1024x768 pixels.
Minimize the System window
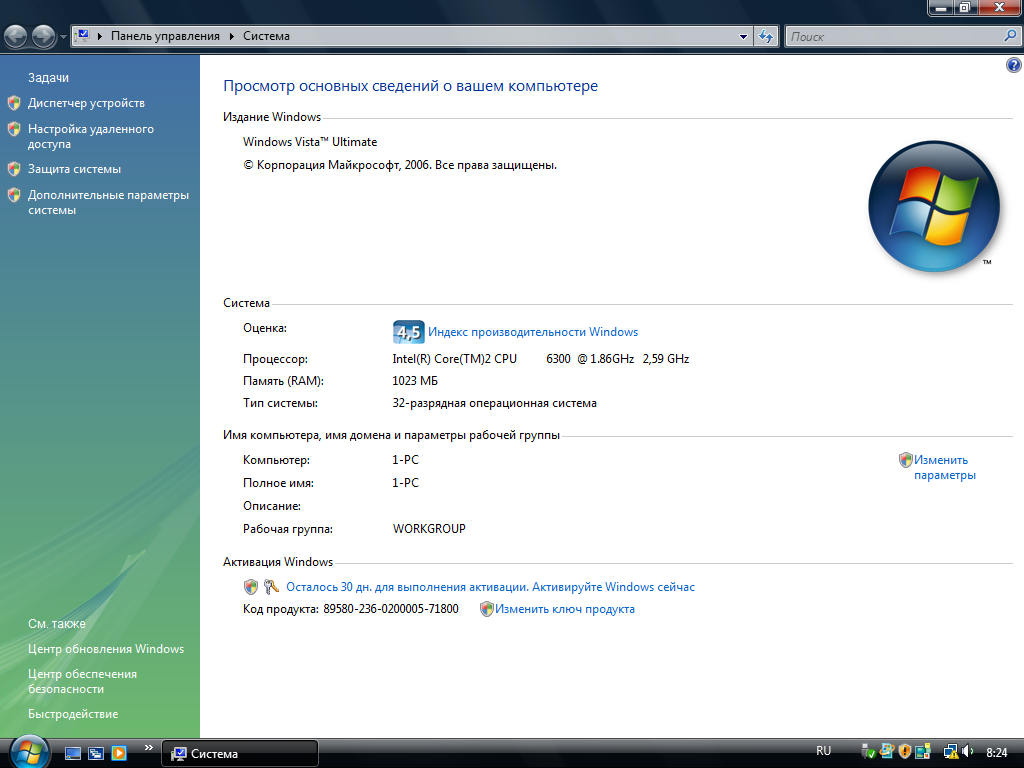tap(941, 7)
